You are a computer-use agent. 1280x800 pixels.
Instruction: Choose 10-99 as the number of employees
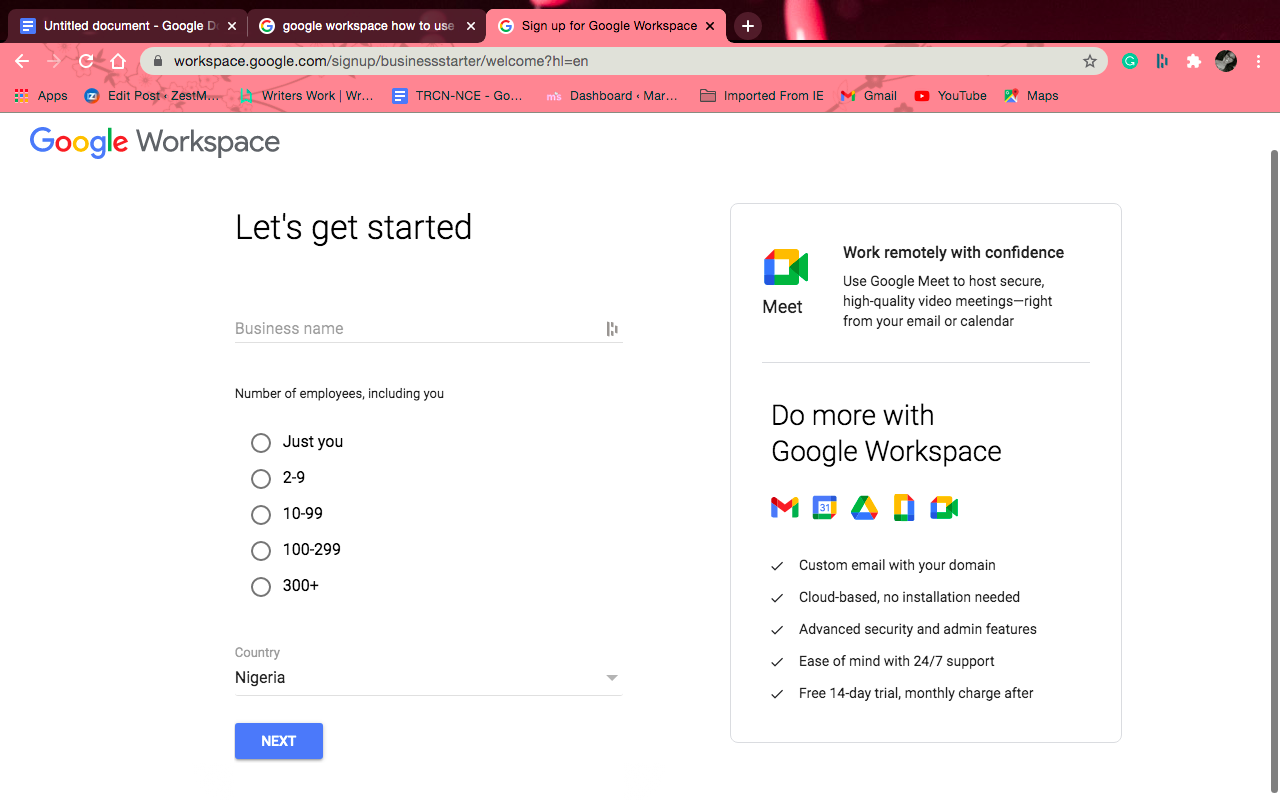point(261,514)
